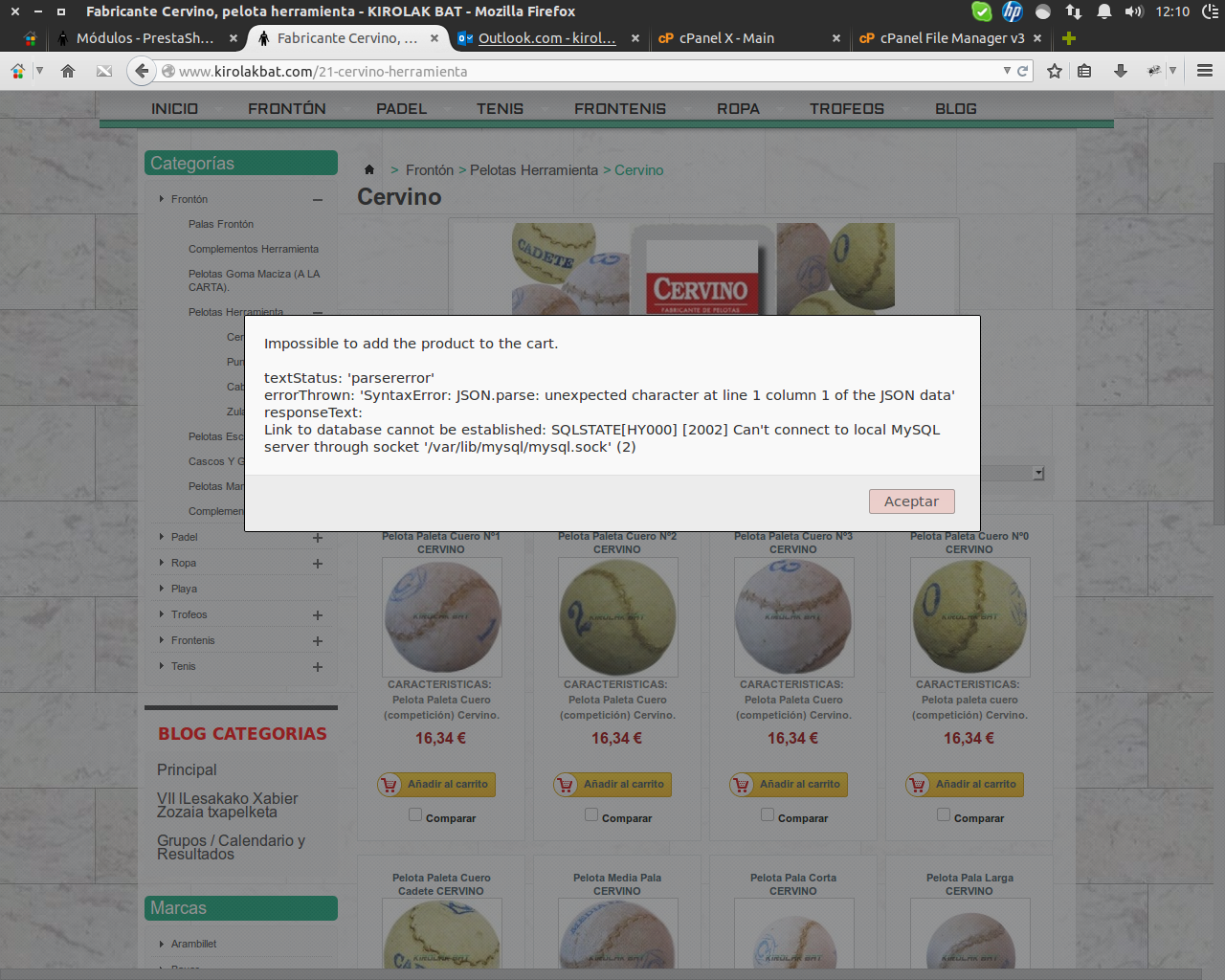
Task: Switch to the Módulos - PrestaShop tab
Action: (x=145, y=38)
